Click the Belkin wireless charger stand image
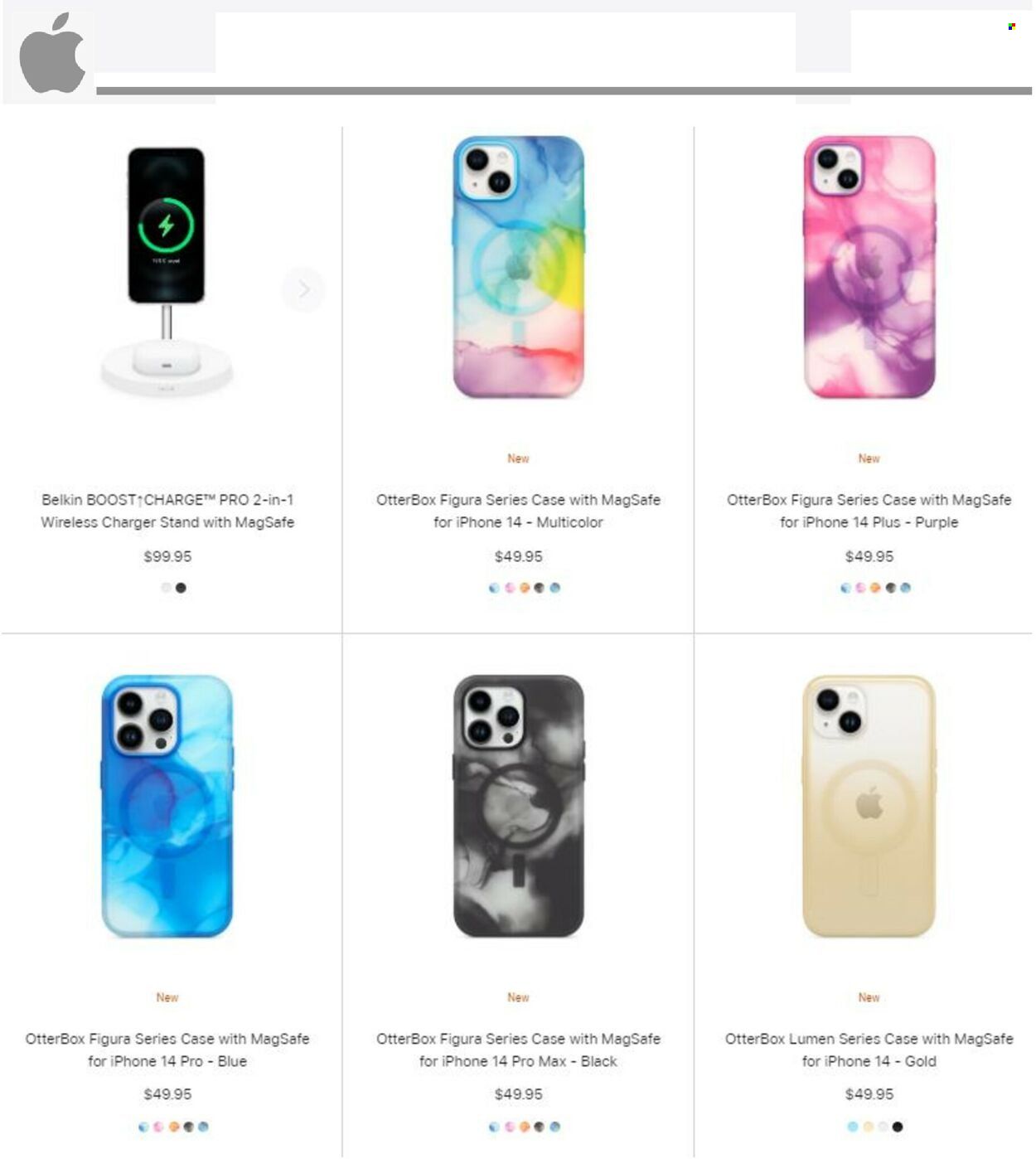Image resolution: width=1036 pixels, height=1159 pixels. tap(167, 271)
